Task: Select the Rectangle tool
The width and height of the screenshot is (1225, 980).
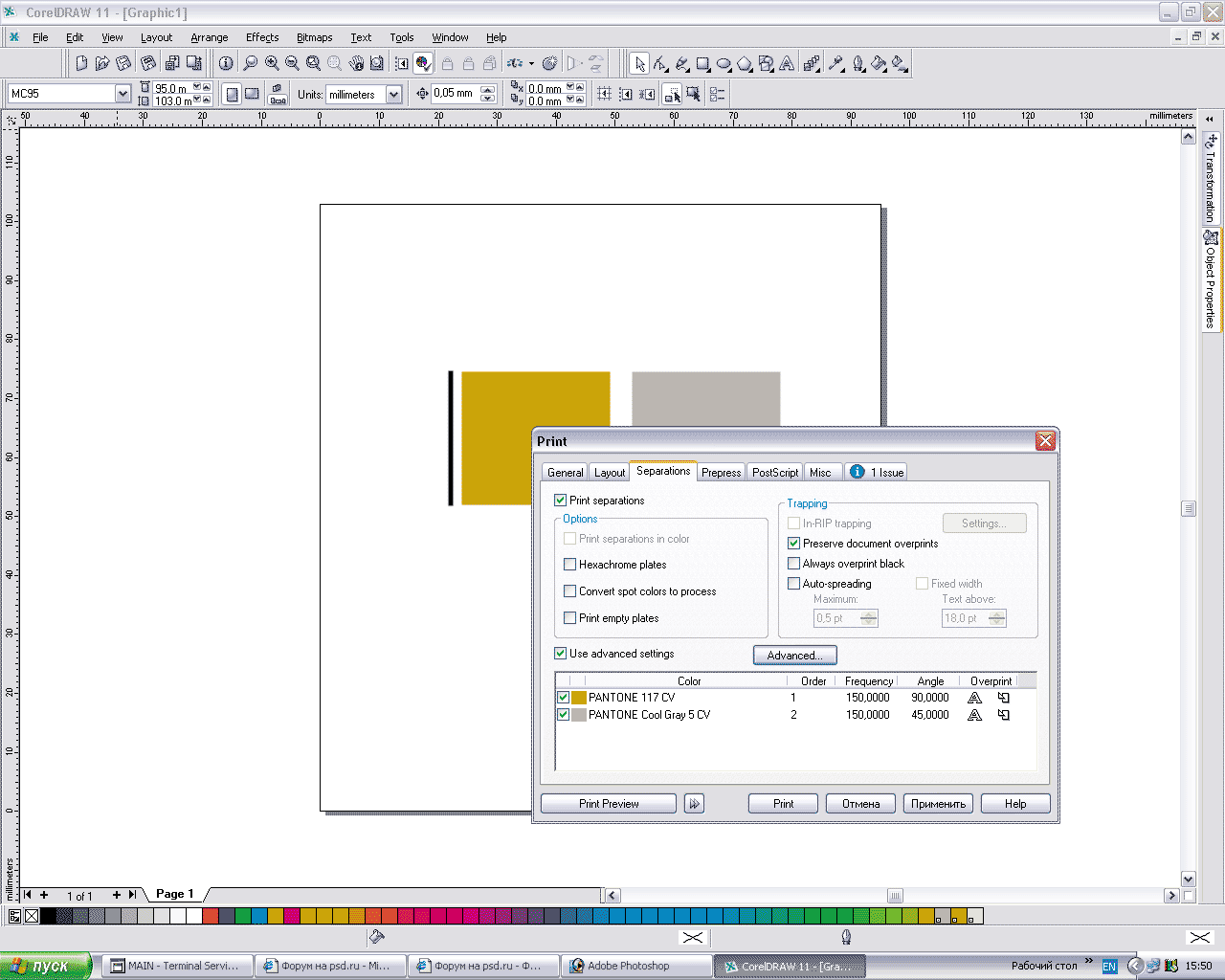Action: coord(702,64)
